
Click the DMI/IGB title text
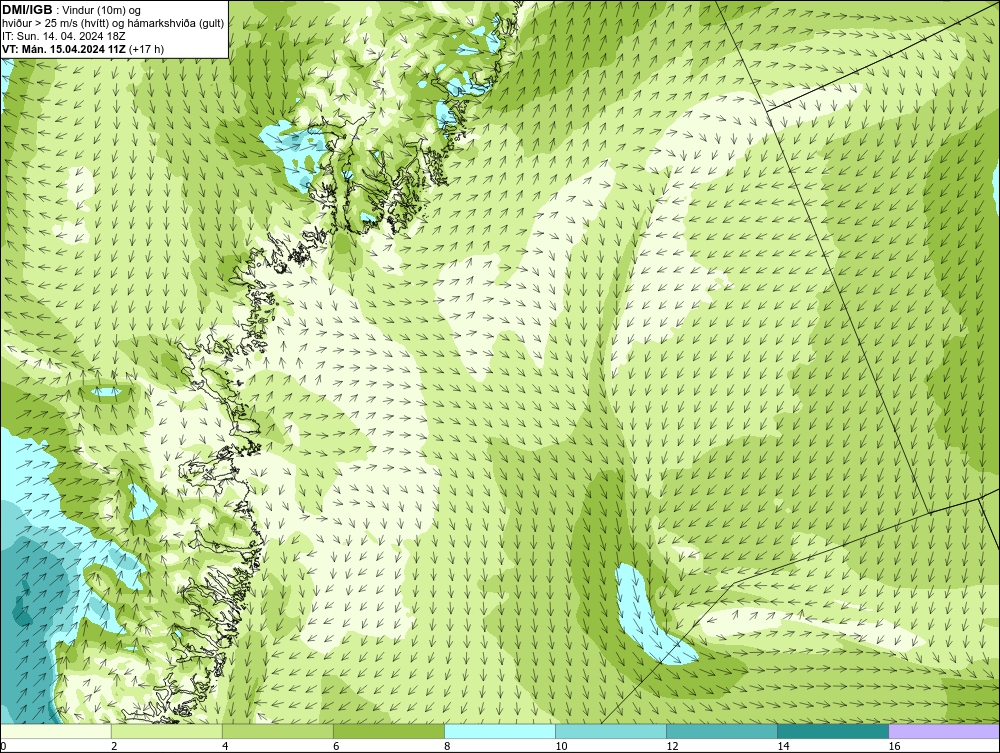pos(27,10)
